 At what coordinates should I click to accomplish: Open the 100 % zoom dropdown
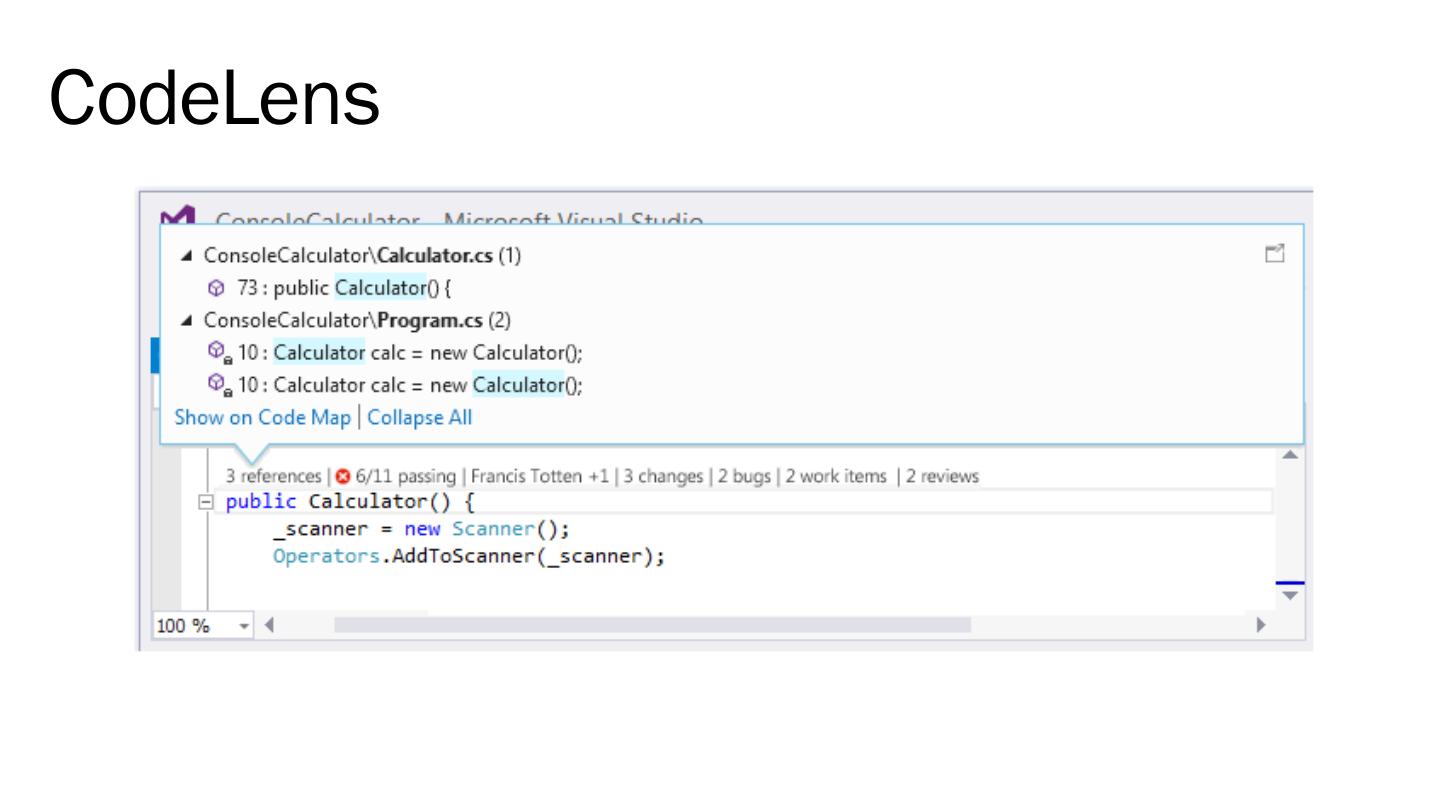click(x=245, y=626)
